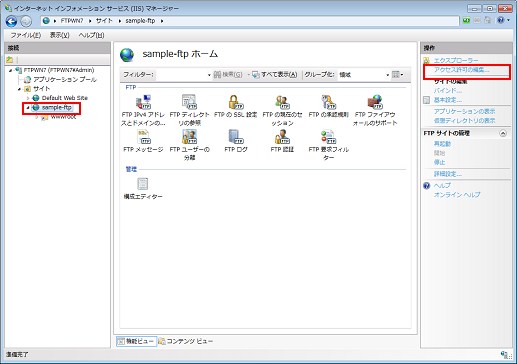
Task: Open the group-by dropdown
Action: point(364,75)
